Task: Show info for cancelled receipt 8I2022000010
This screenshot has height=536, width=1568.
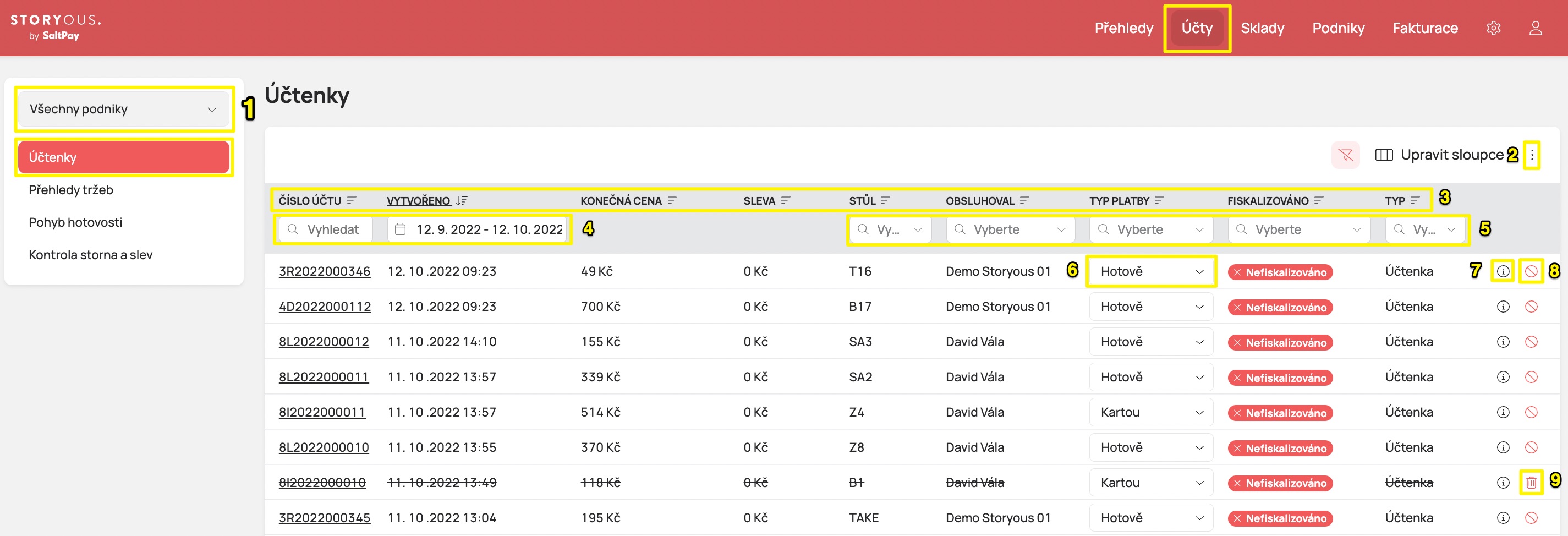Action: click(1503, 483)
